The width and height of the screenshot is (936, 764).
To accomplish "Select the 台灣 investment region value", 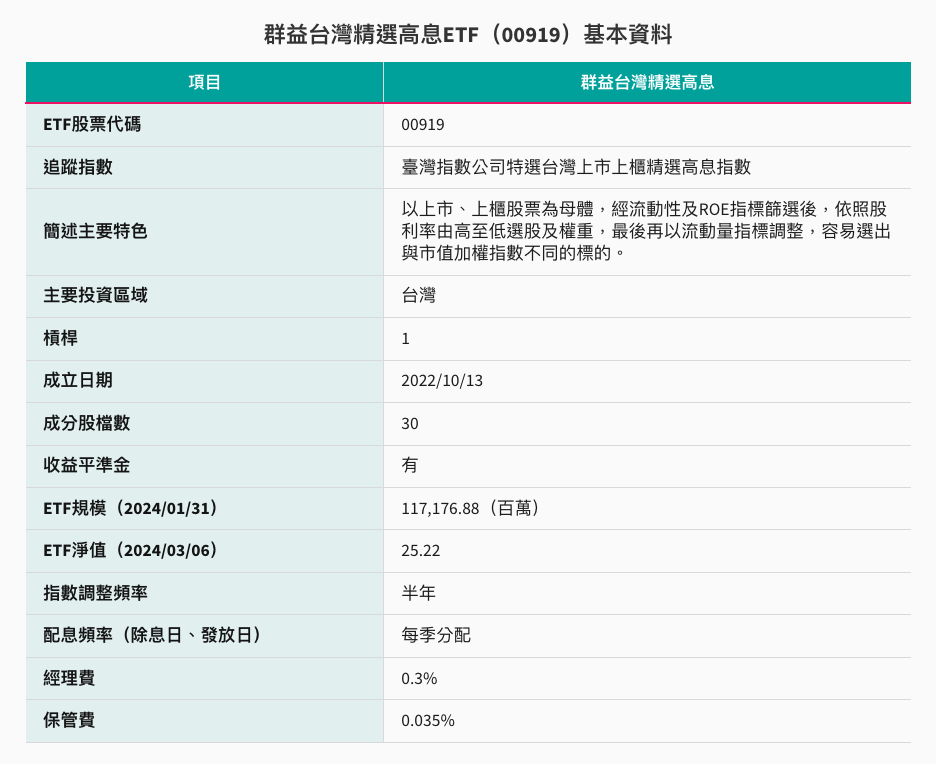I will pos(418,295).
